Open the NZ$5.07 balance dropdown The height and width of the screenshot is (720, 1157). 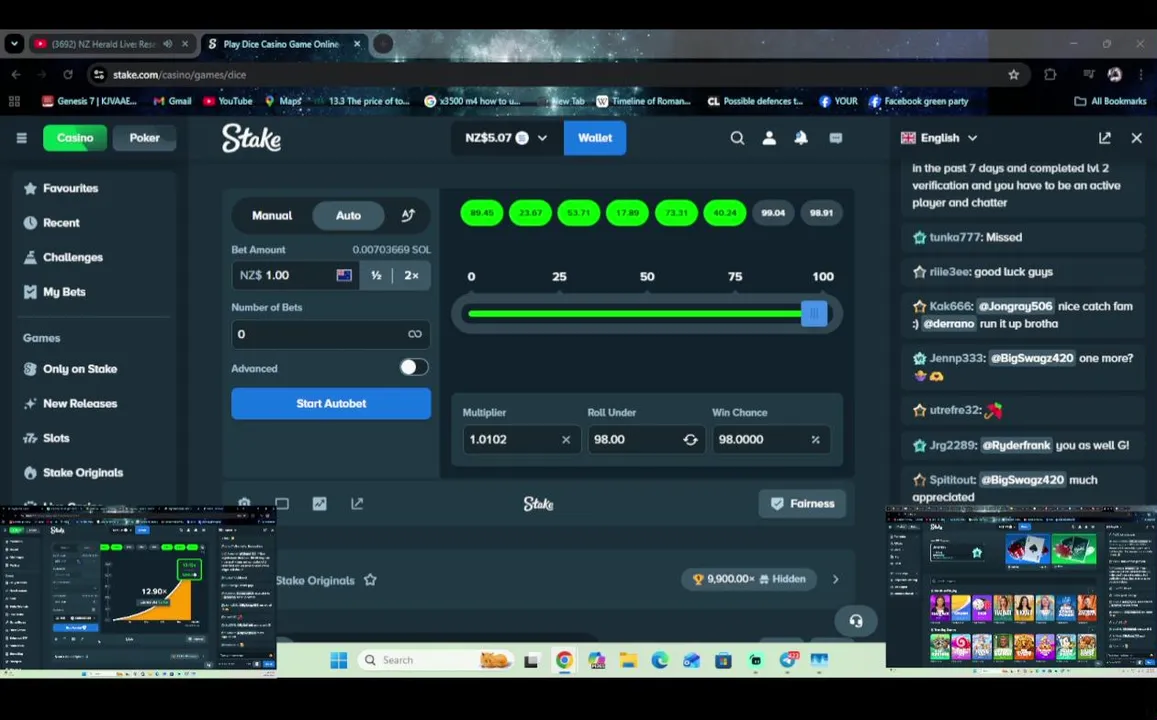click(506, 138)
